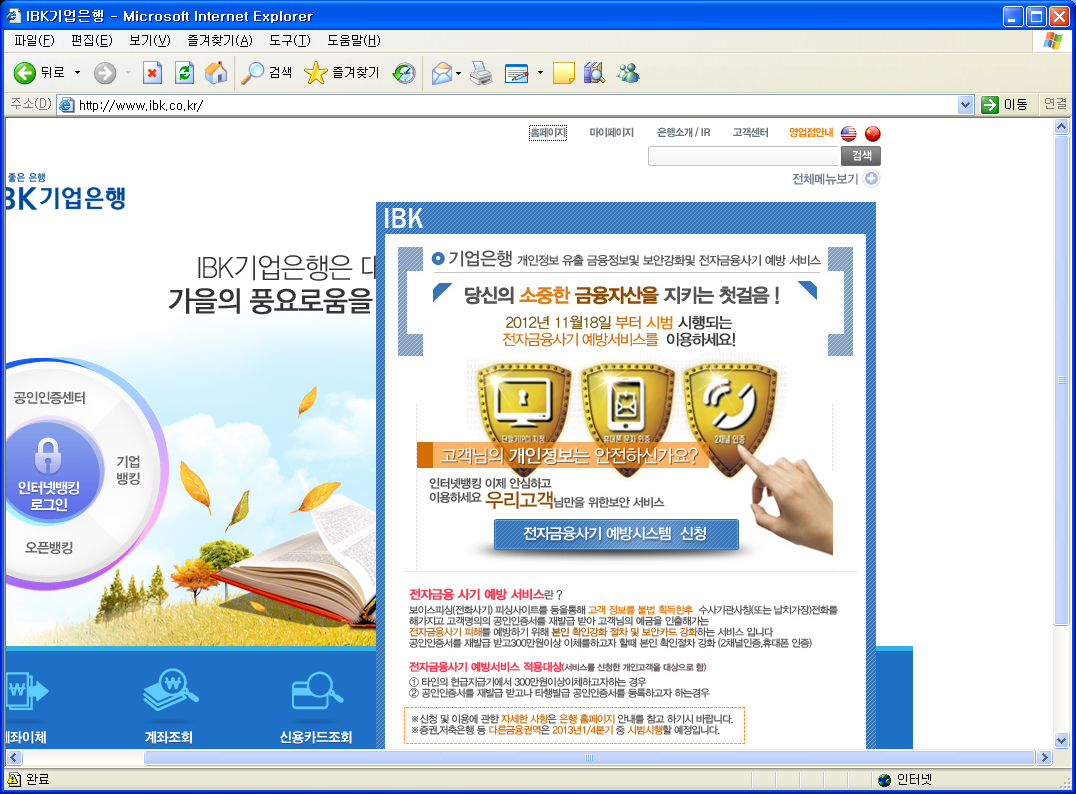Go back with the 뒤로 arrow button
Screen dimensions: 1076x794
click(38, 73)
